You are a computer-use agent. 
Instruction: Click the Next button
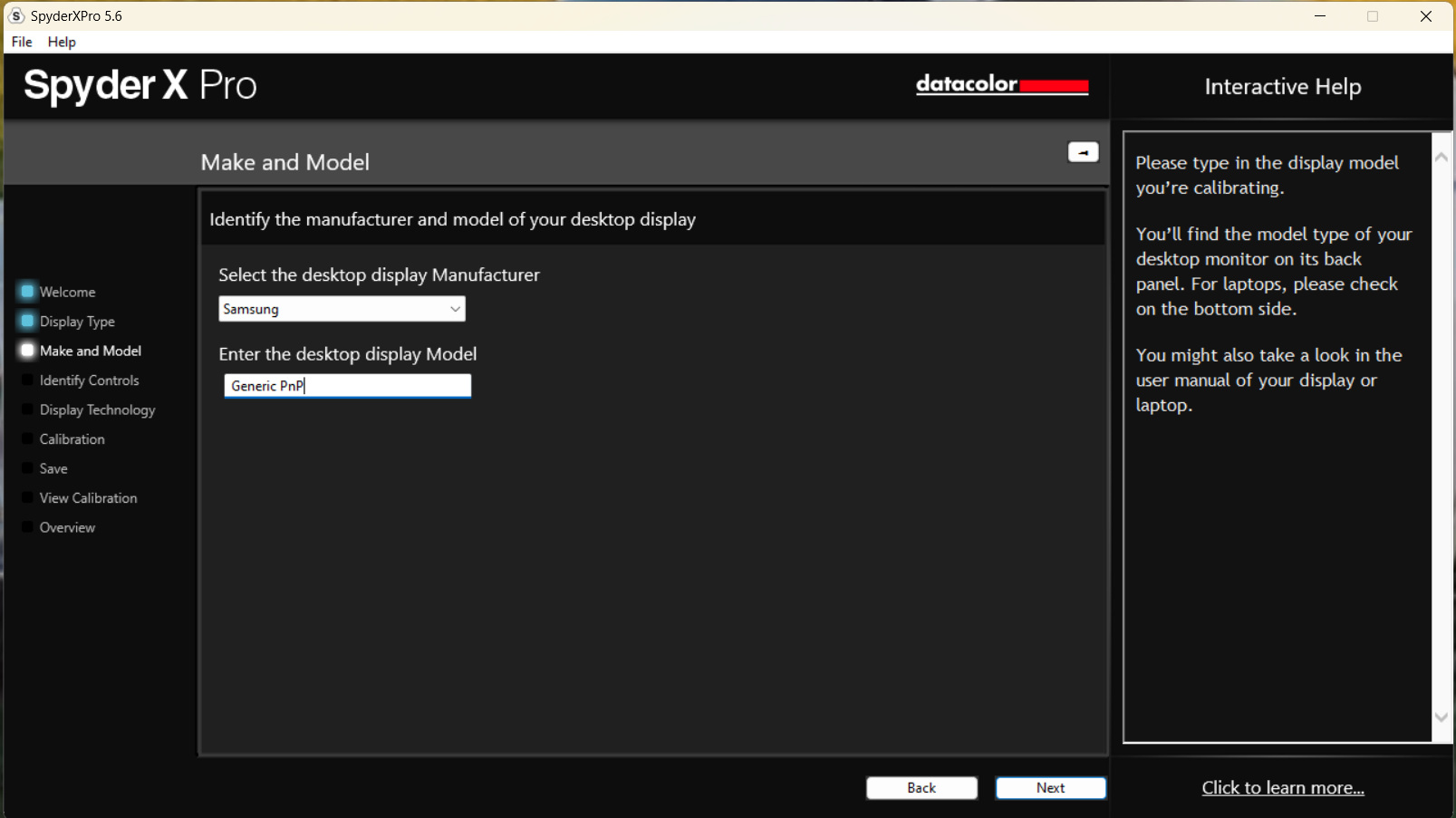click(x=1051, y=788)
